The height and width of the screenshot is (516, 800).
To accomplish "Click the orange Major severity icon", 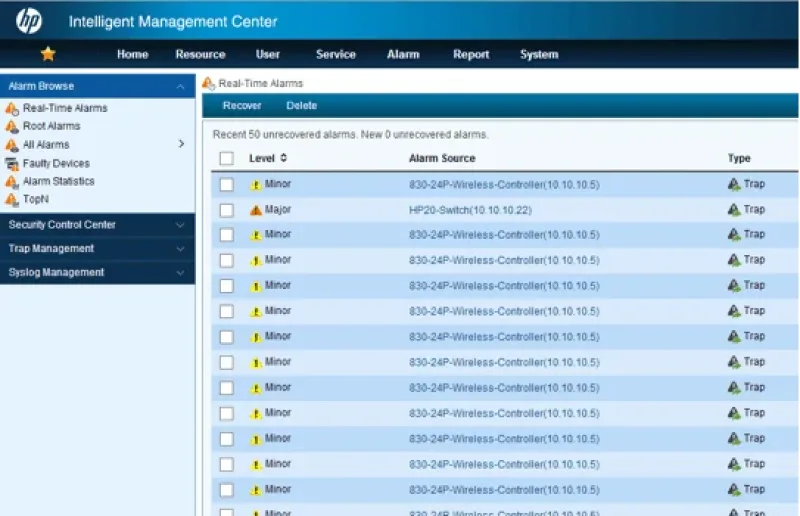I will pos(256,210).
